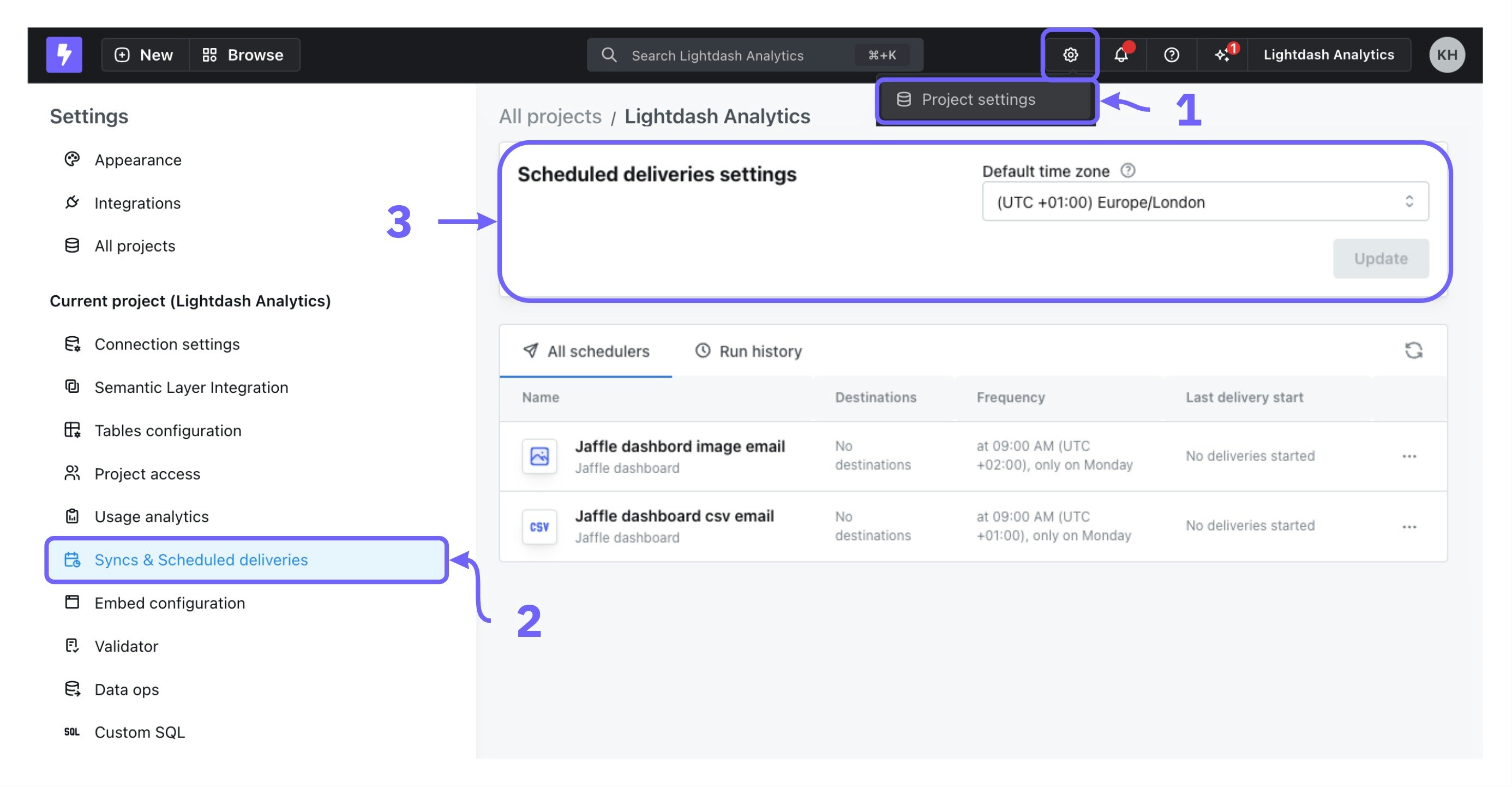This screenshot has width=1512, height=787.
Task: Open the notifications bell icon
Action: click(x=1120, y=55)
